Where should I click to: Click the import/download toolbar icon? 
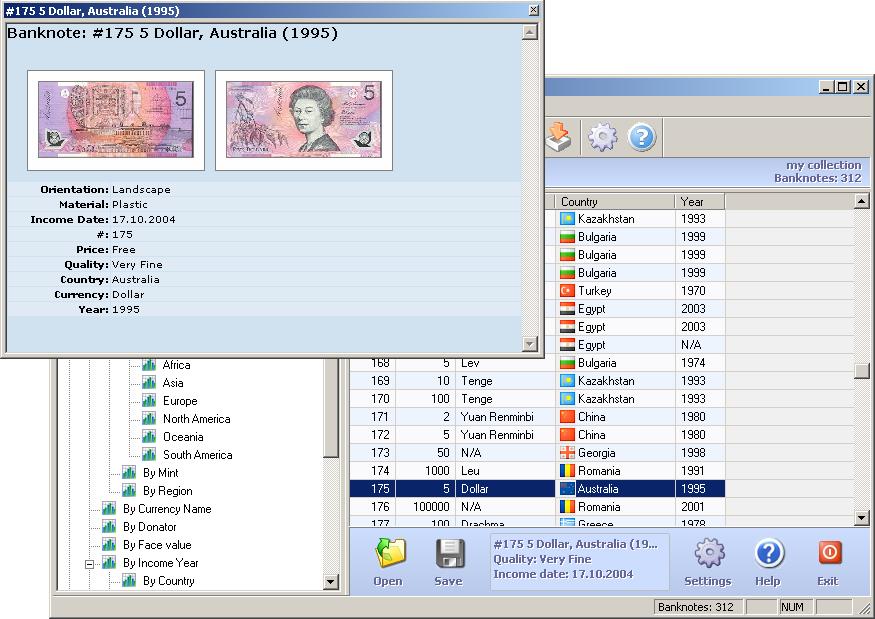559,136
